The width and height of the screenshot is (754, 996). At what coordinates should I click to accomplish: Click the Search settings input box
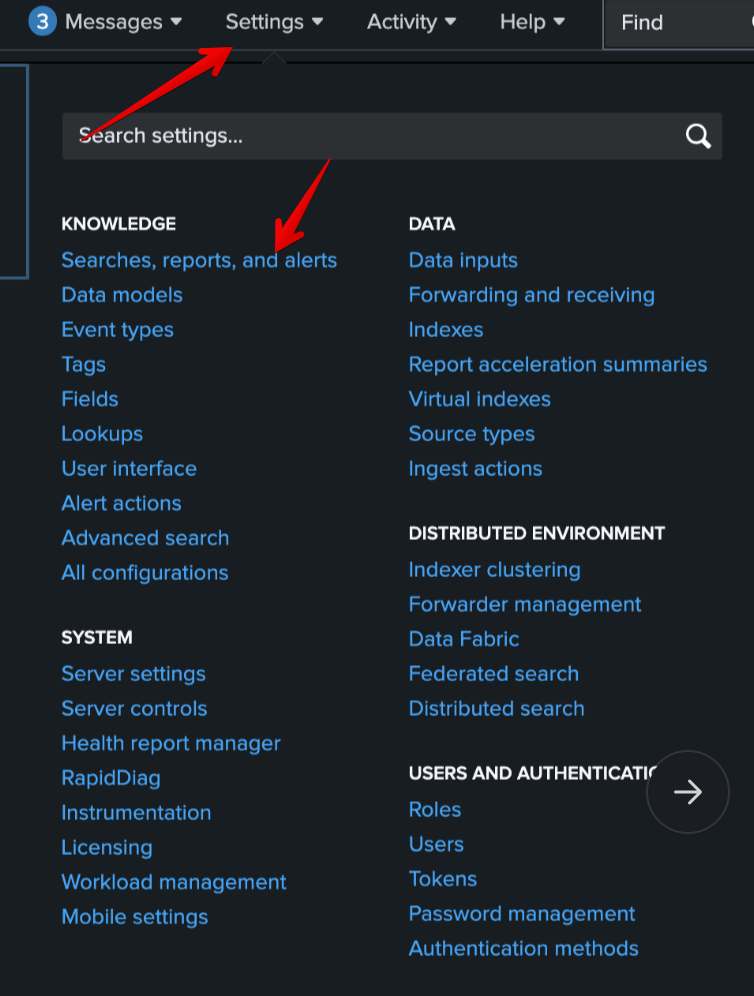tap(392, 136)
